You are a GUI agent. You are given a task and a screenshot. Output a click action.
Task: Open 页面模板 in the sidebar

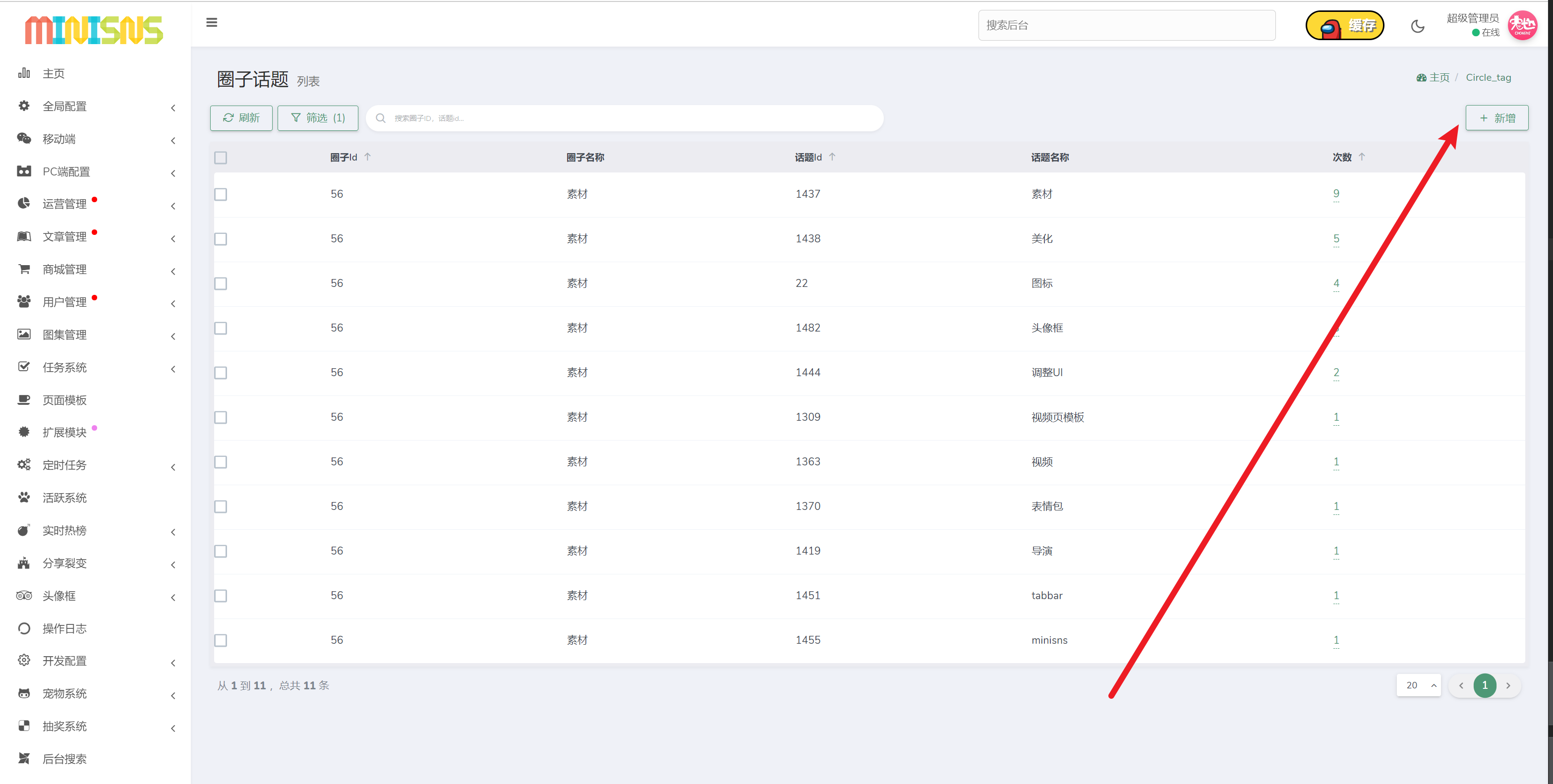[x=64, y=400]
